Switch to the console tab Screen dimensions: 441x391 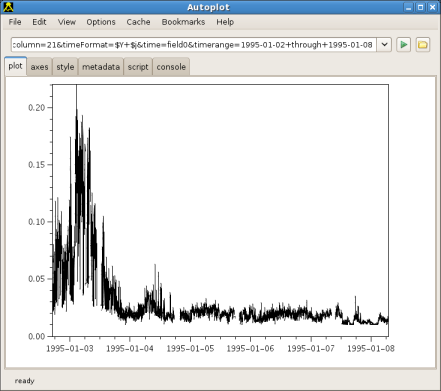click(171, 67)
